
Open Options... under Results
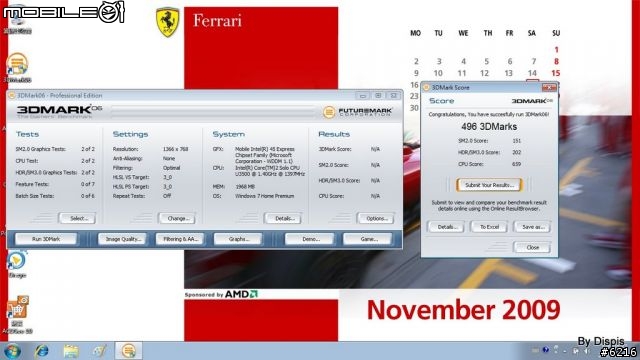click(x=375, y=218)
